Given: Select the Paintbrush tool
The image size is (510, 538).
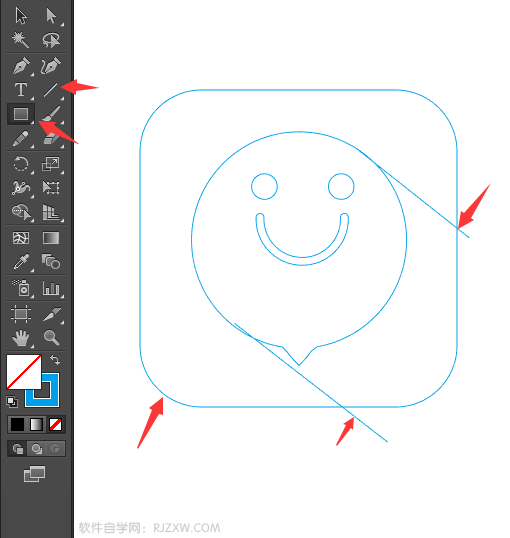Looking at the screenshot, I should coord(51,114).
